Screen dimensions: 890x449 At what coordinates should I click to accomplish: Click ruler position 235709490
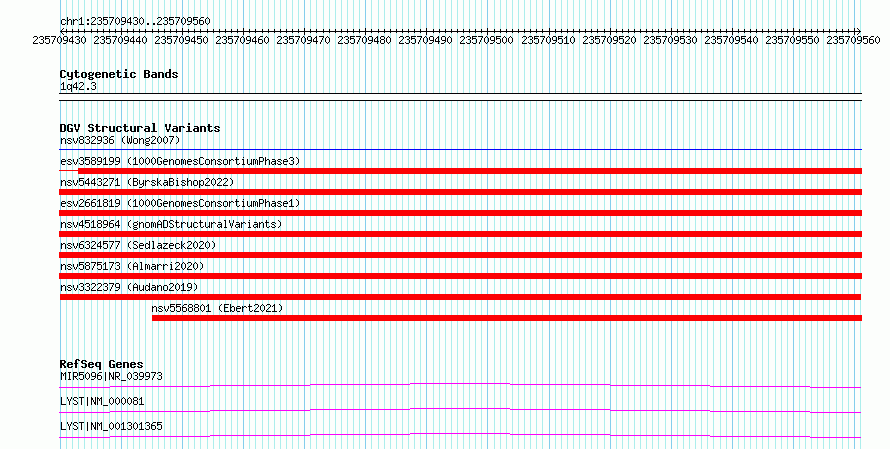point(426,40)
